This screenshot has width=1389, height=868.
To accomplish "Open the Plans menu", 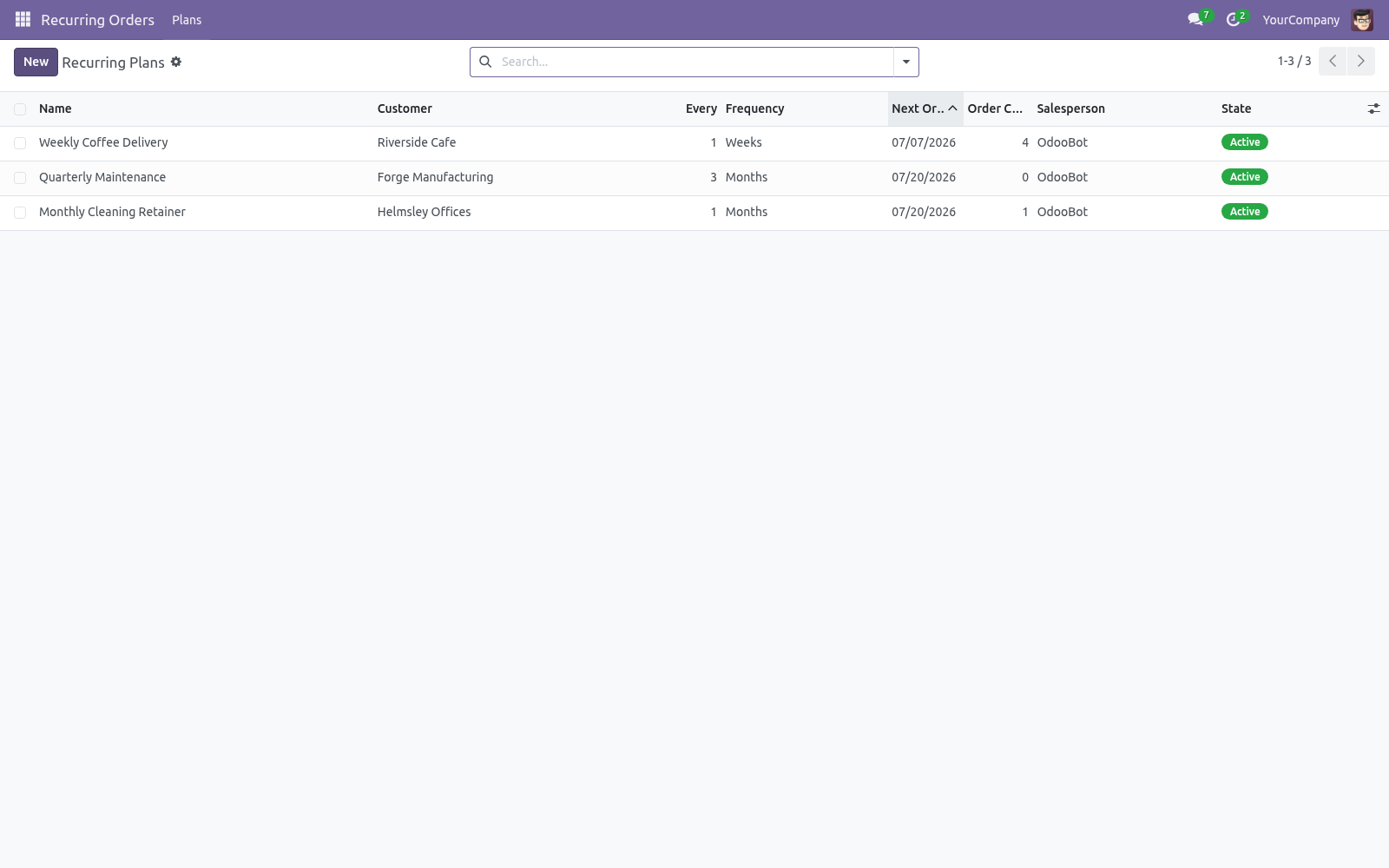I will [187, 19].
